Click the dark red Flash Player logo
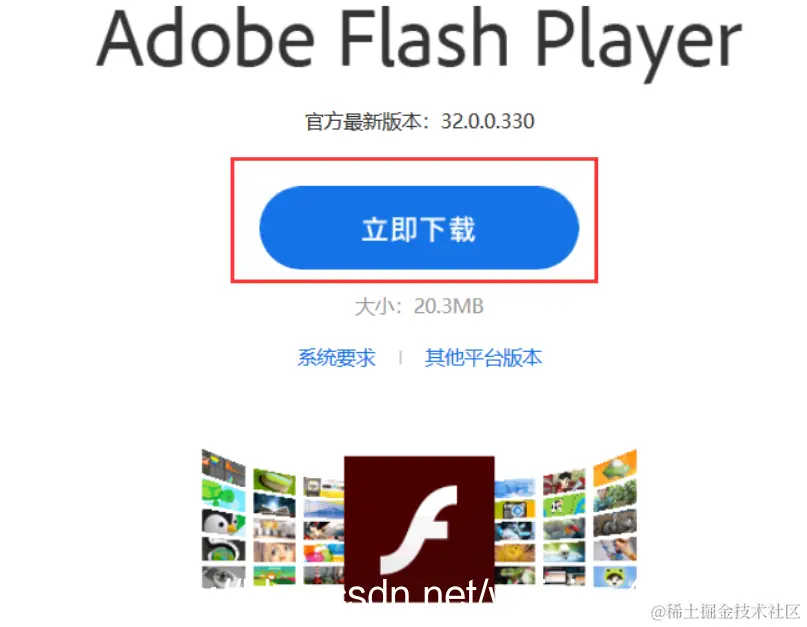This screenshot has height=627, width=807. coord(419,526)
